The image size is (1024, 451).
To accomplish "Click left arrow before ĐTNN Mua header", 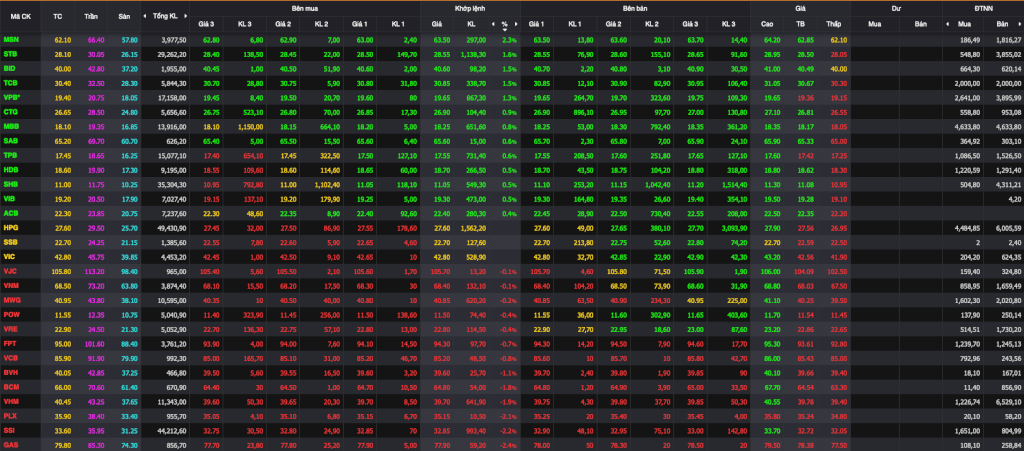I will pos(947,24).
